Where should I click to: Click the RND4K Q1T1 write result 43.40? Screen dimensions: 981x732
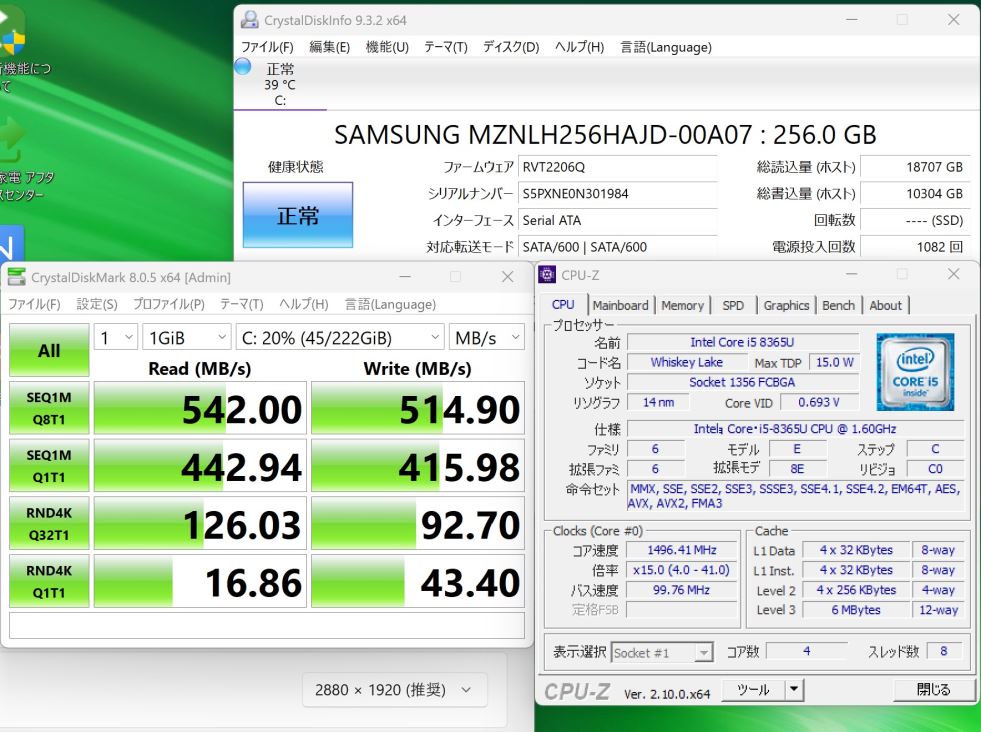tap(418, 581)
